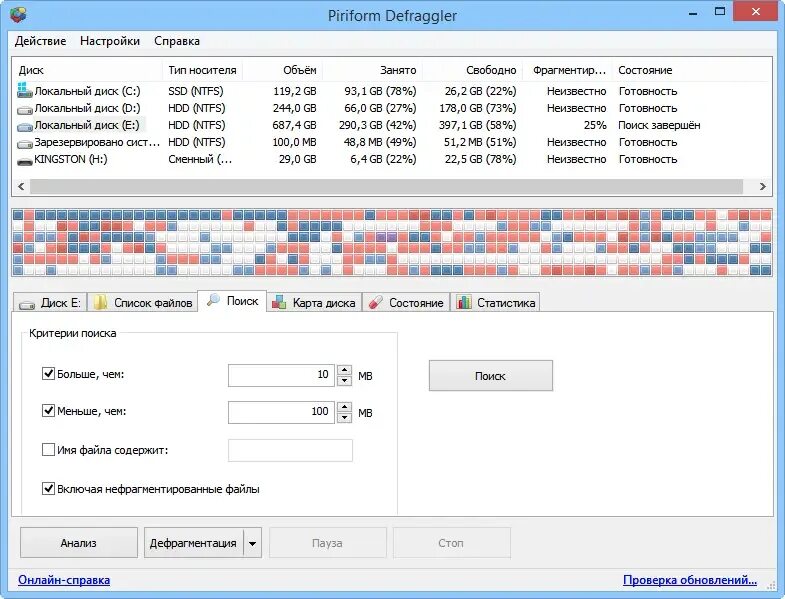Uncheck Включая нефрагментированные файлы
785x599 pixels.
click(x=48, y=488)
